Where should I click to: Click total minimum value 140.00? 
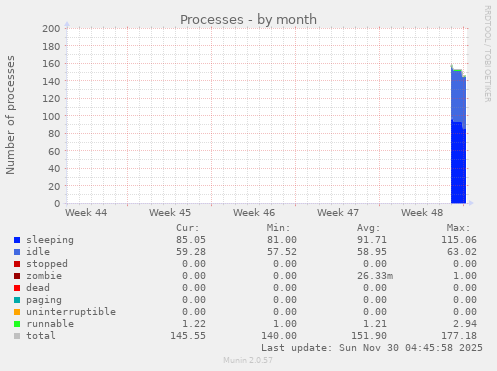[279, 336]
